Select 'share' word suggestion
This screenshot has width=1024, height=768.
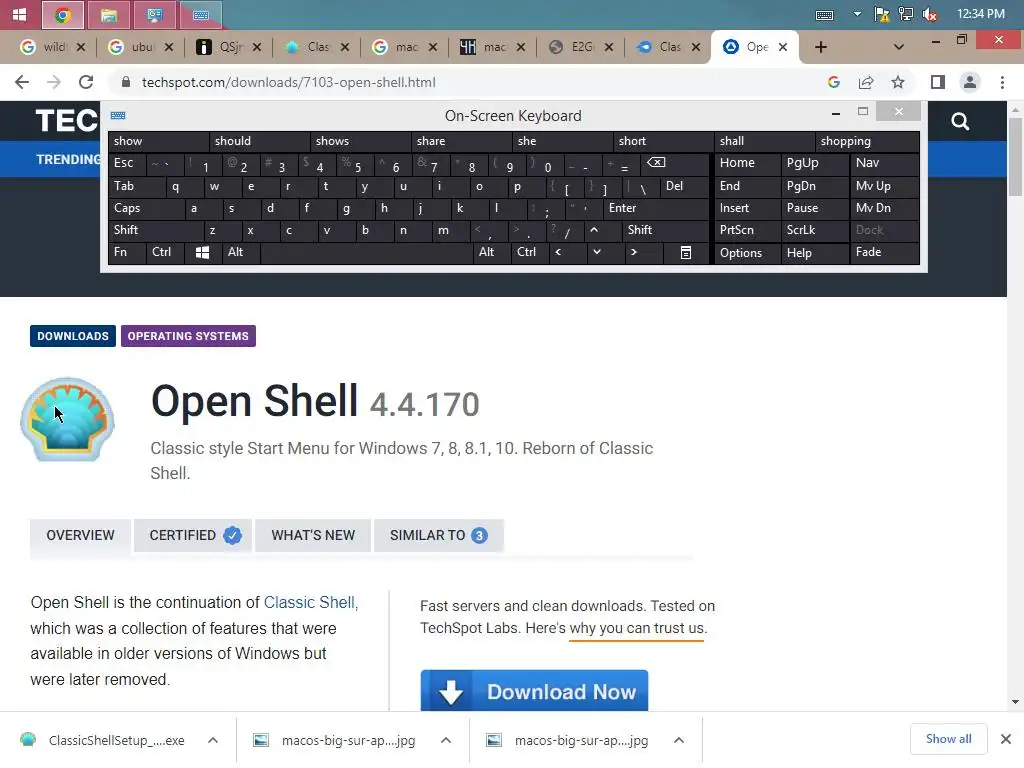click(x=461, y=141)
